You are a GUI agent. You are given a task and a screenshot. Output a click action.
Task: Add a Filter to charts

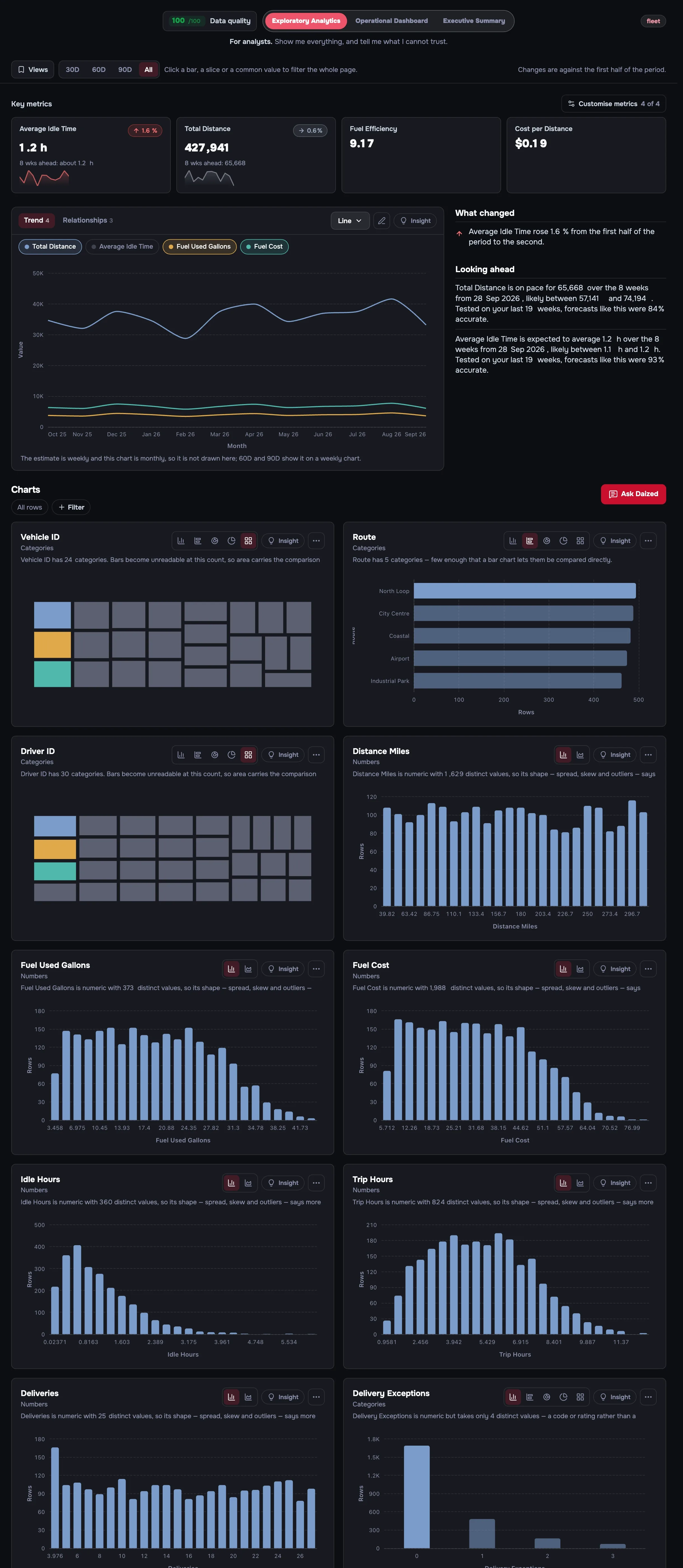click(71, 507)
